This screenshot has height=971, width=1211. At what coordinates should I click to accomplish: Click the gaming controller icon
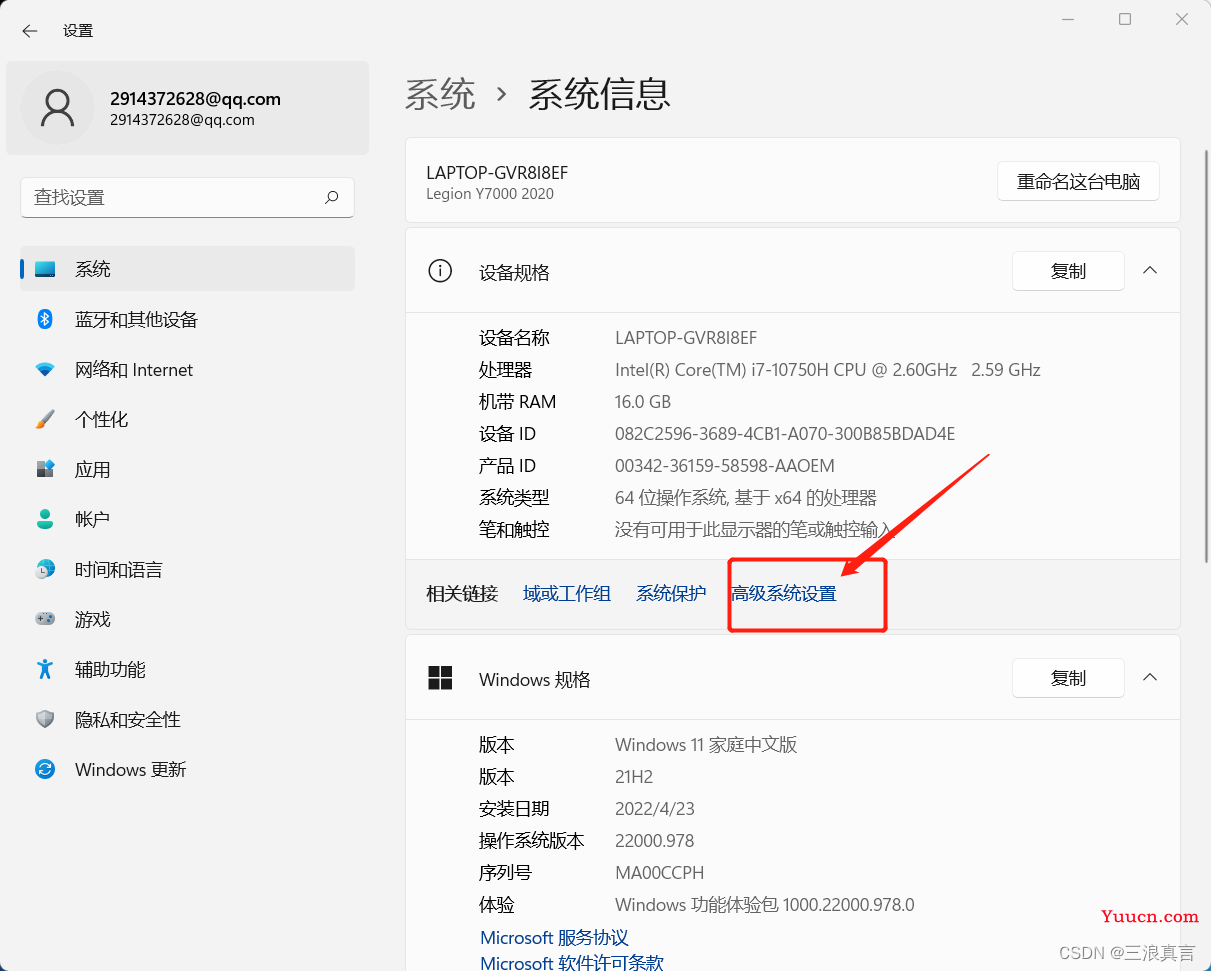[x=45, y=619]
